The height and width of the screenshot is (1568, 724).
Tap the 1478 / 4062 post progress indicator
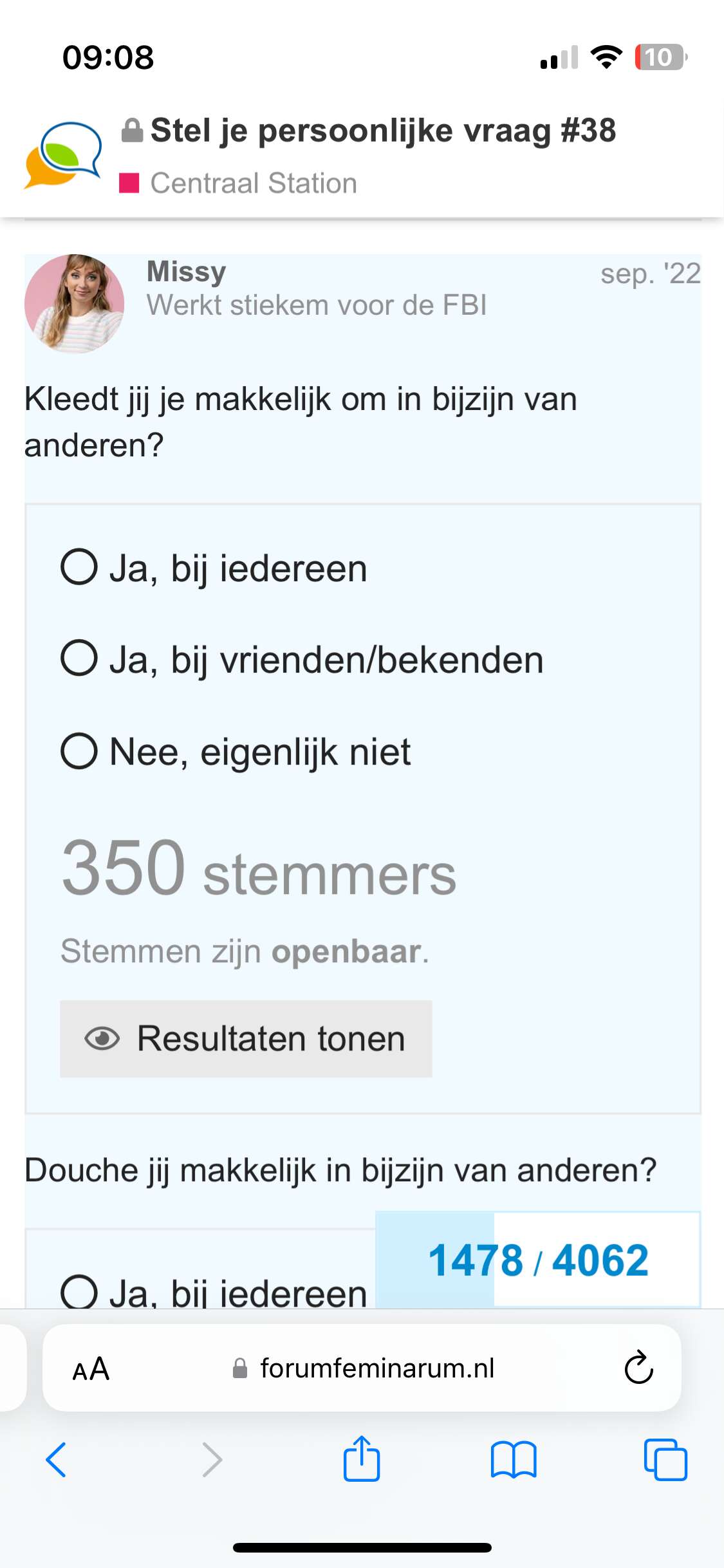coord(538,1260)
